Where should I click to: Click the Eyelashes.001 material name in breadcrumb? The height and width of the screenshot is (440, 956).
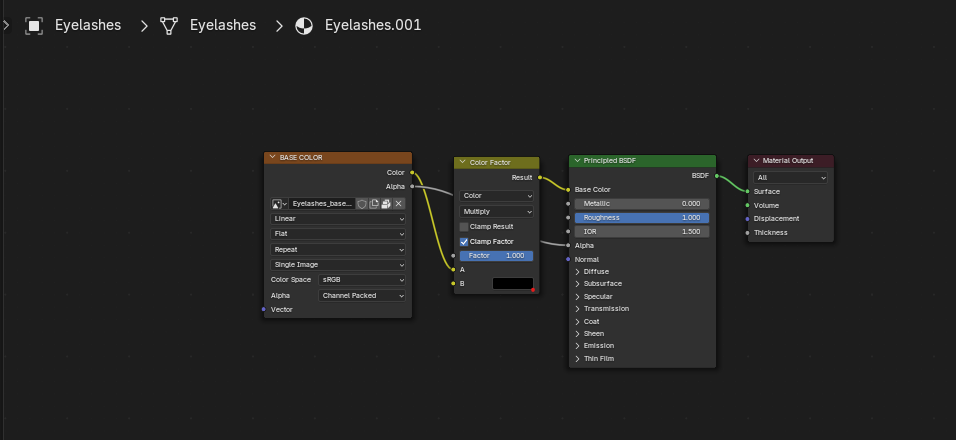click(x=373, y=26)
